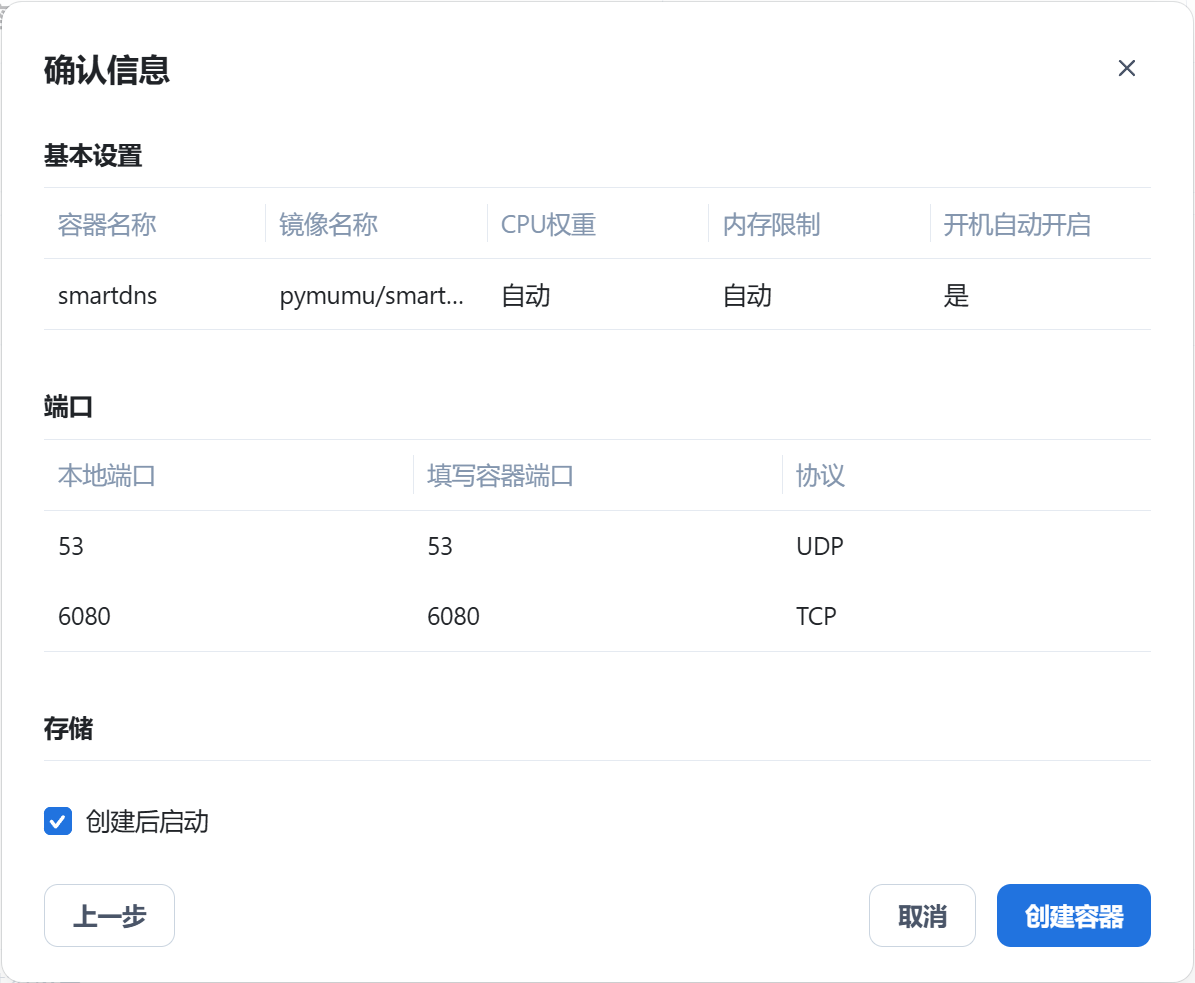The height and width of the screenshot is (983, 1195).
Task: Click the 创建容器 button
Action: click(x=1073, y=916)
